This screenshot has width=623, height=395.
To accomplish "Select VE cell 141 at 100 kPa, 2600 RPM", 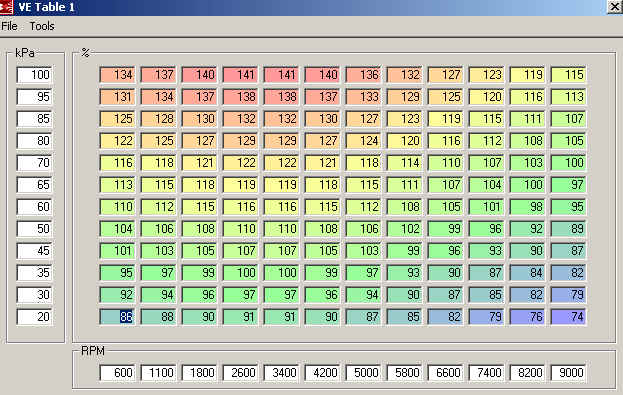I will tap(240, 75).
